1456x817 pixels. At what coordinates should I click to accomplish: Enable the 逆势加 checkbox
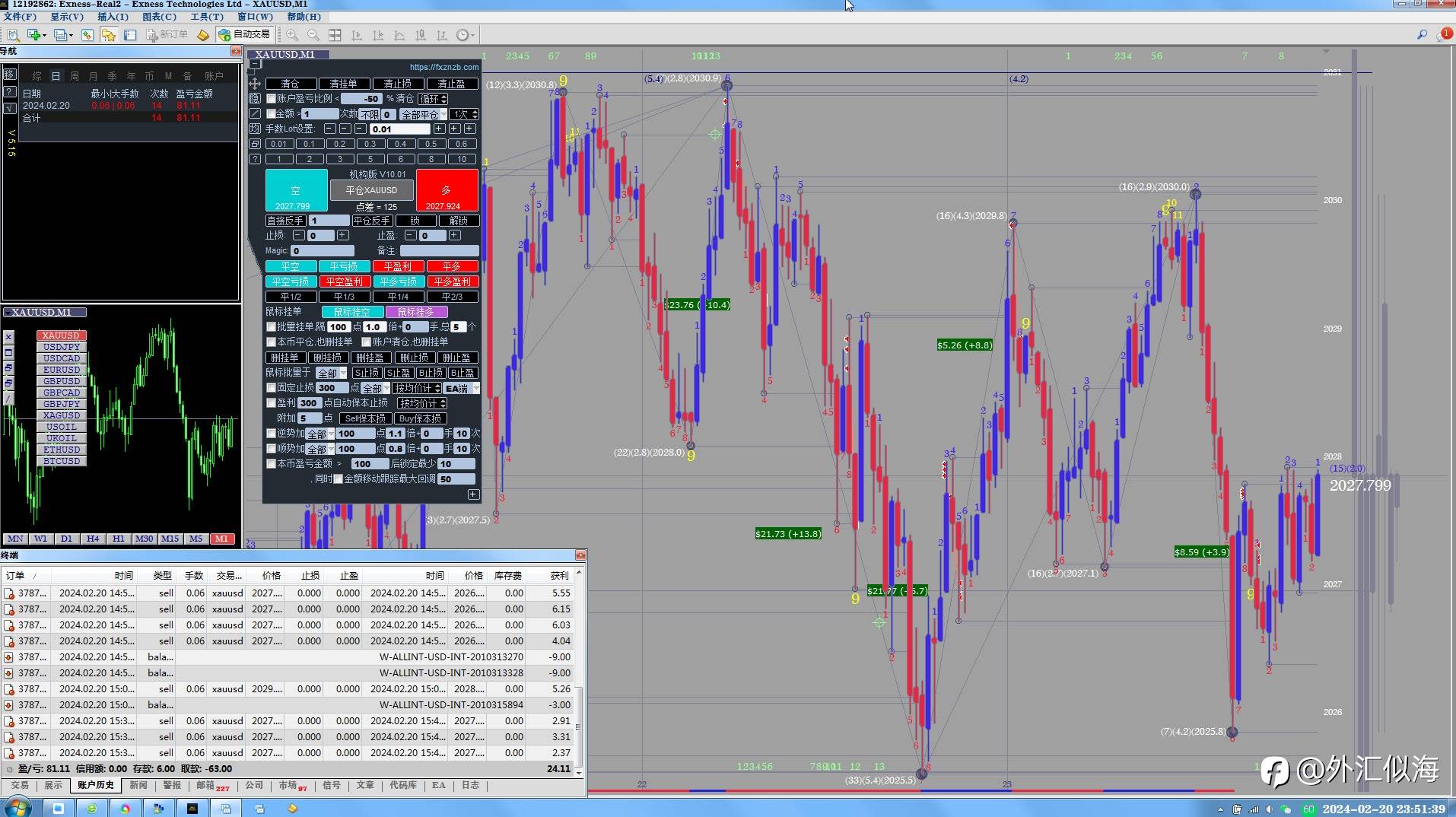271,434
